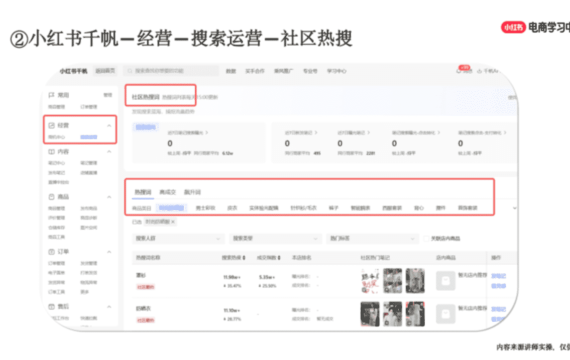The image size is (570, 360).
Task: Open the notification bell with red badge
Action: pos(459,71)
